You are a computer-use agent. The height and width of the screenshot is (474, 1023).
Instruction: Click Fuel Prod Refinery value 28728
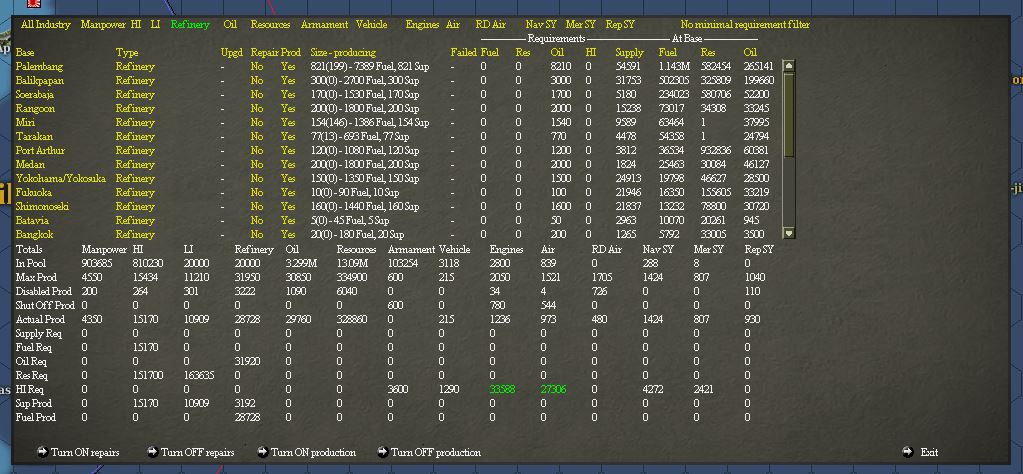tap(247, 417)
